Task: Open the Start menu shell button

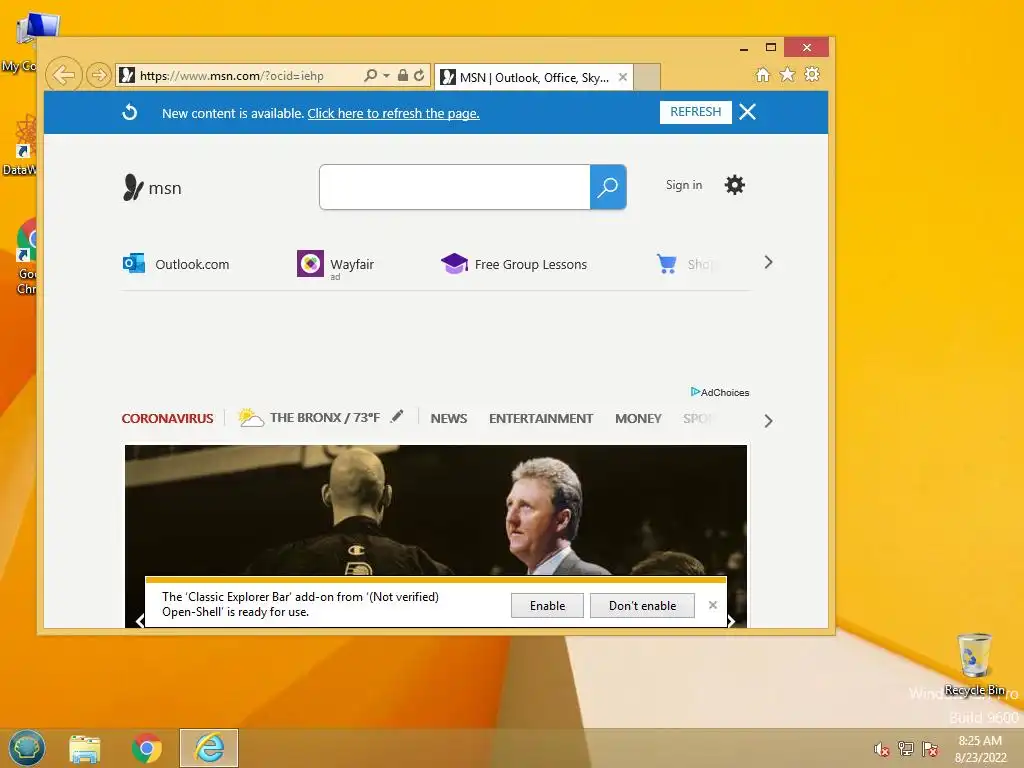Action: coord(27,748)
